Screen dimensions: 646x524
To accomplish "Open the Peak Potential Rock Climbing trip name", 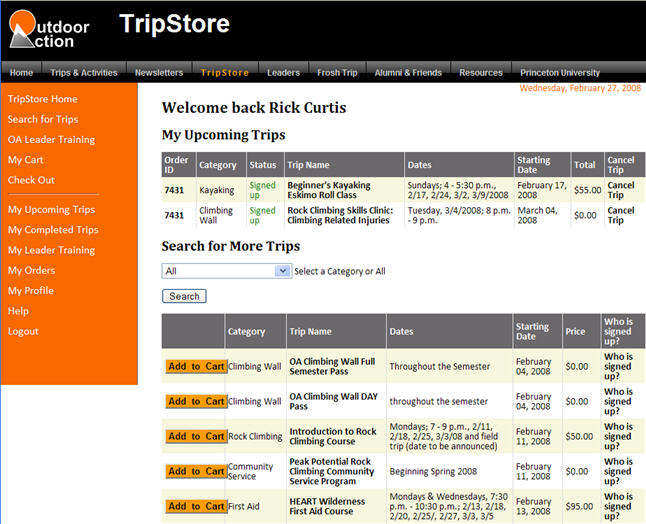I will point(331,472).
